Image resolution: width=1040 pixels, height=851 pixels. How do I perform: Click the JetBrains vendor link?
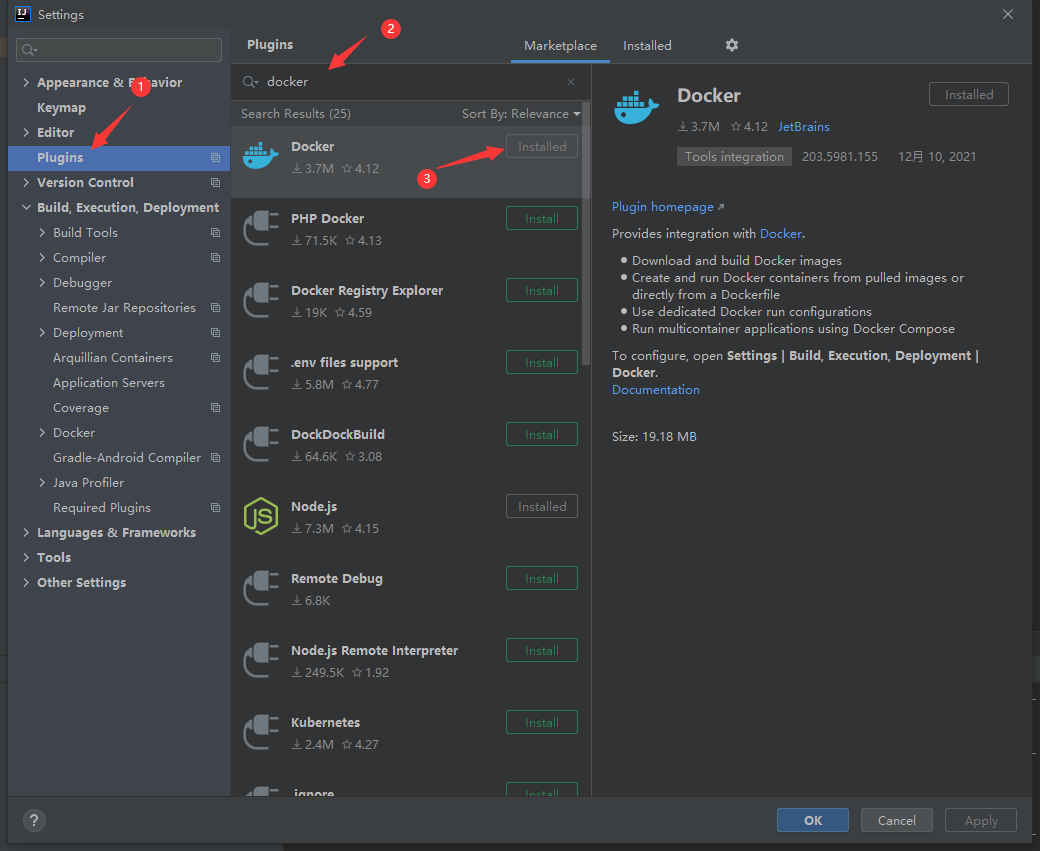click(x=803, y=127)
